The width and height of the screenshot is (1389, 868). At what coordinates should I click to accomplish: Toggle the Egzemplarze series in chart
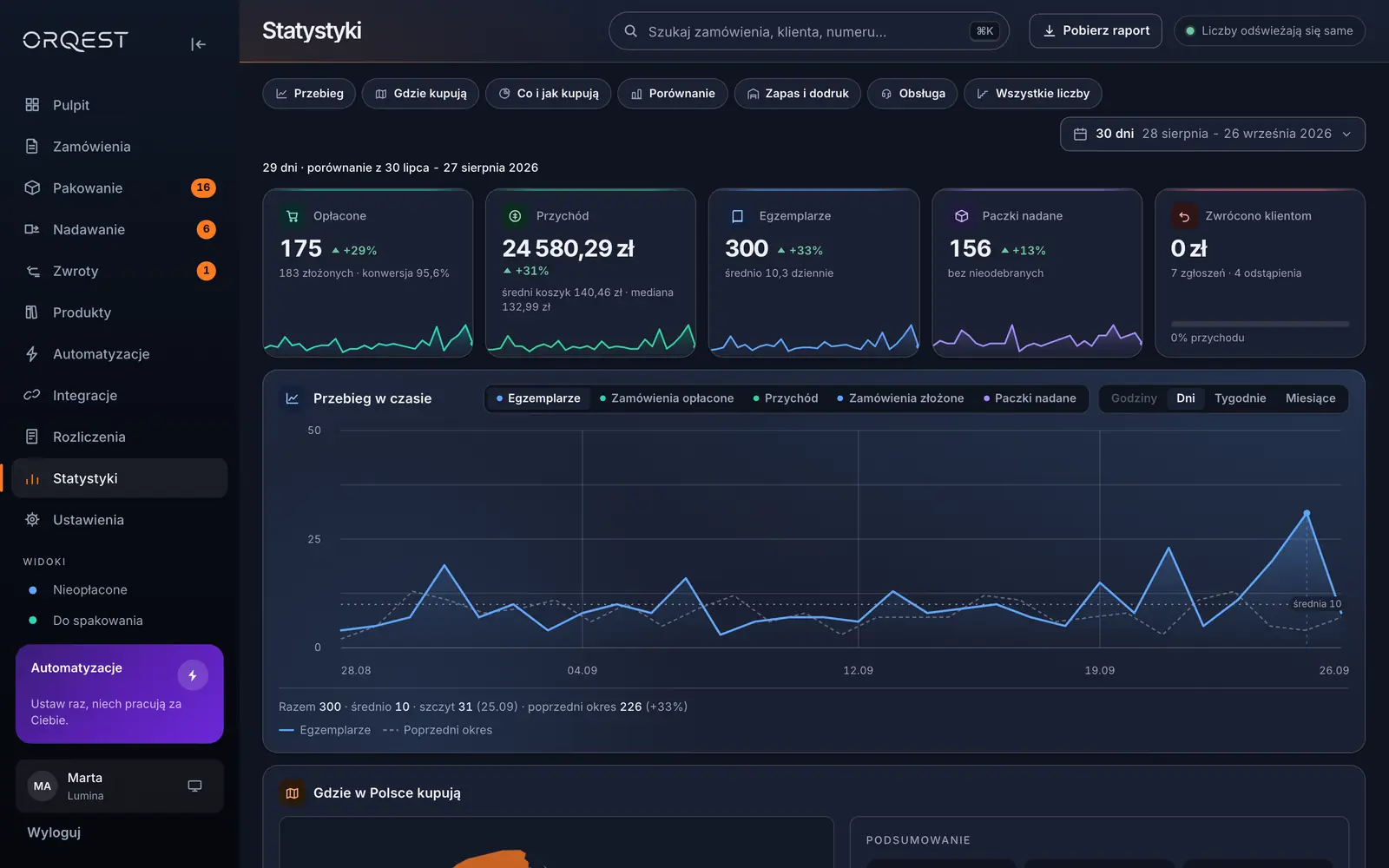click(538, 398)
